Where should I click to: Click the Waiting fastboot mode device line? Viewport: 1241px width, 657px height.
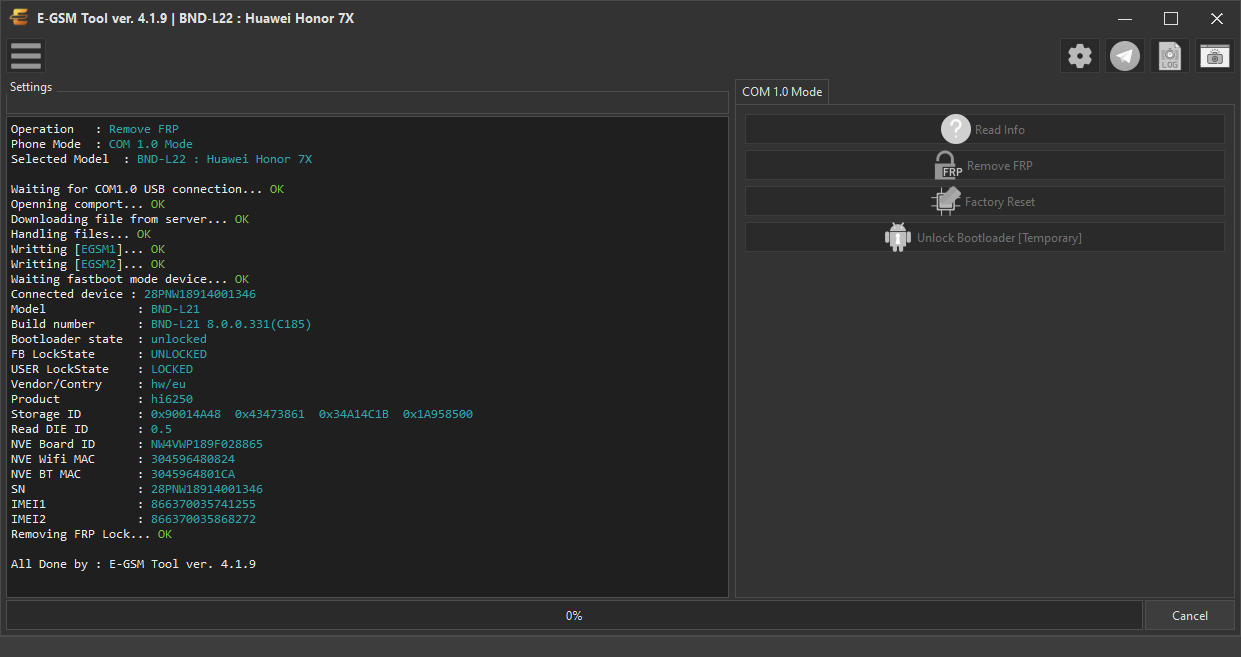point(130,279)
